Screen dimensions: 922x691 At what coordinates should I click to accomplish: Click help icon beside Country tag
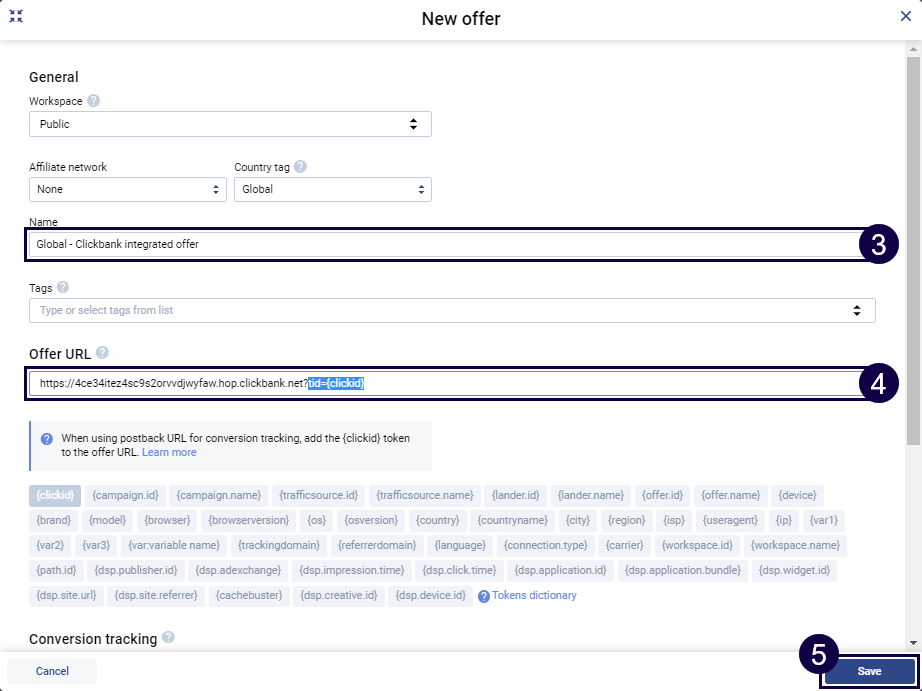click(300, 167)
